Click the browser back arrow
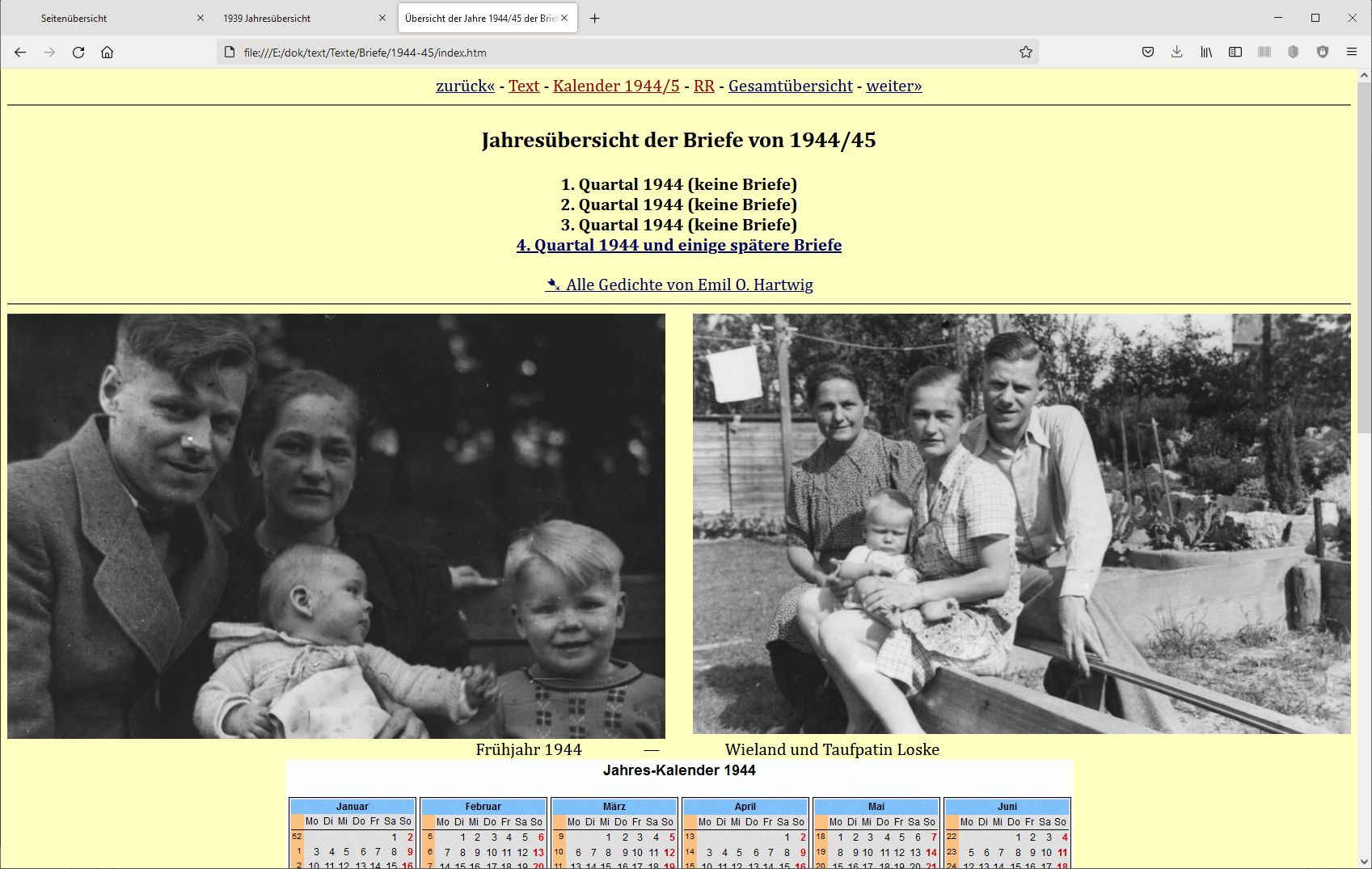This screenshot has height=869, width=1372. [x=20, y=53]
